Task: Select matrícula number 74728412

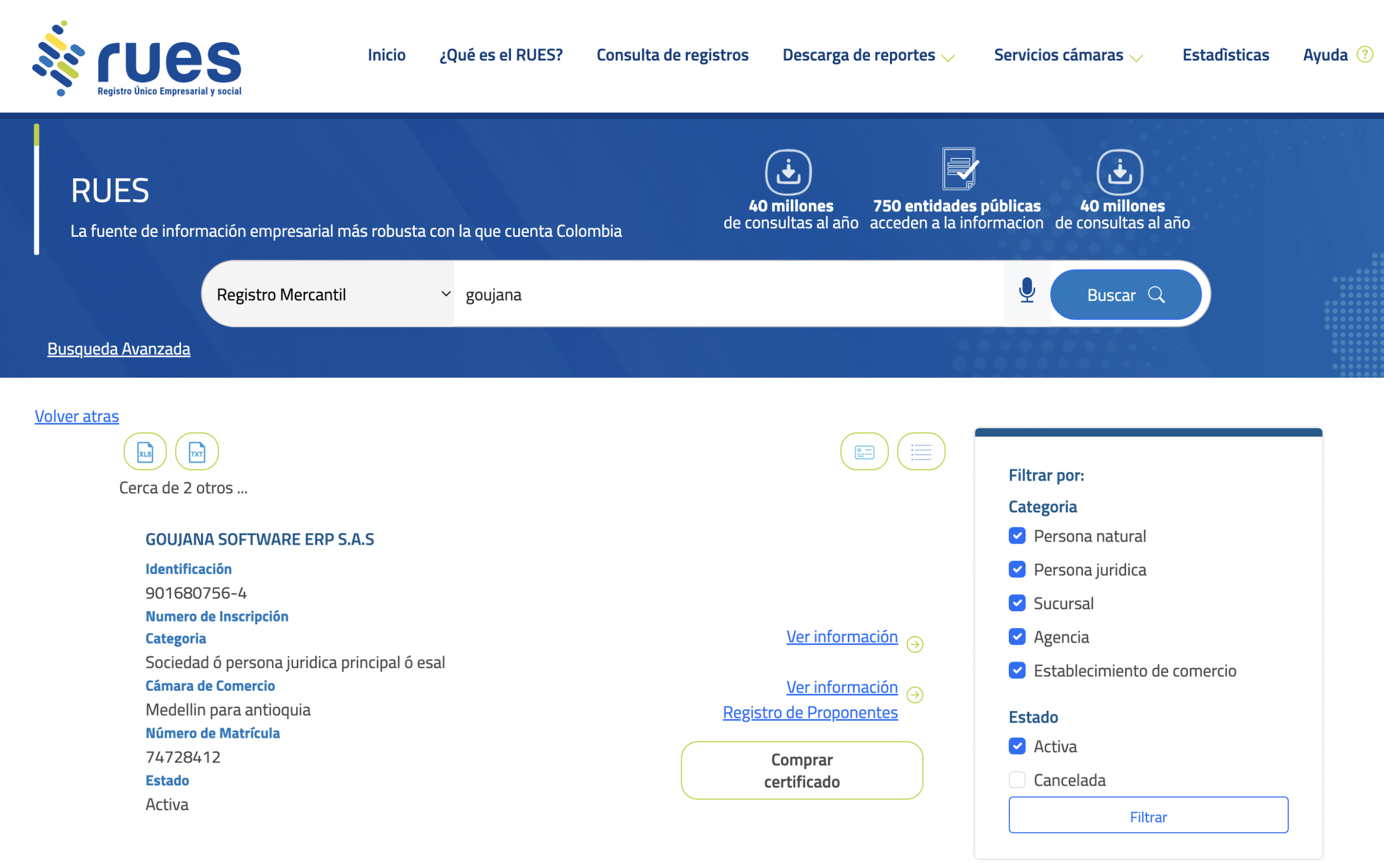Action: (x=183, y=757)
